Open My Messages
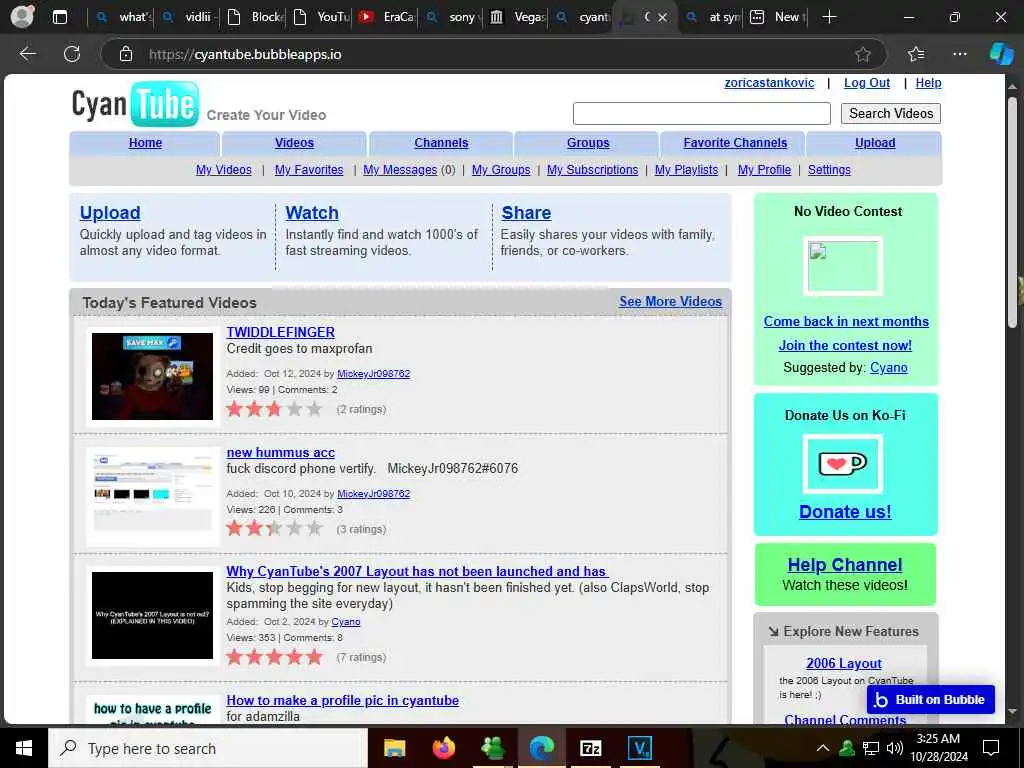The height and width of the screenshot is (768, 1024). click(400, 170)
